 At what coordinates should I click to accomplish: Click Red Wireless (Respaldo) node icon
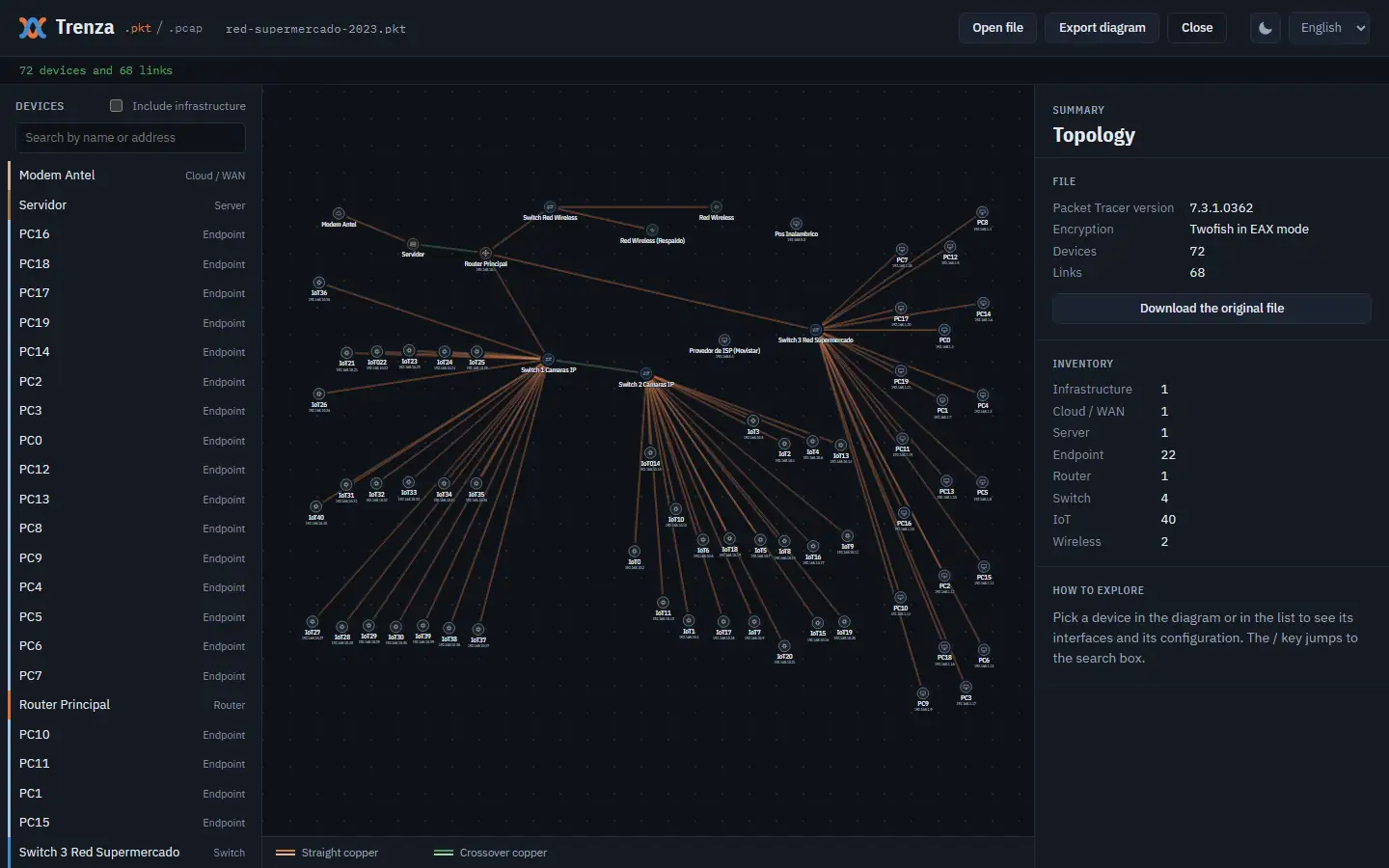tap(652, 231)
